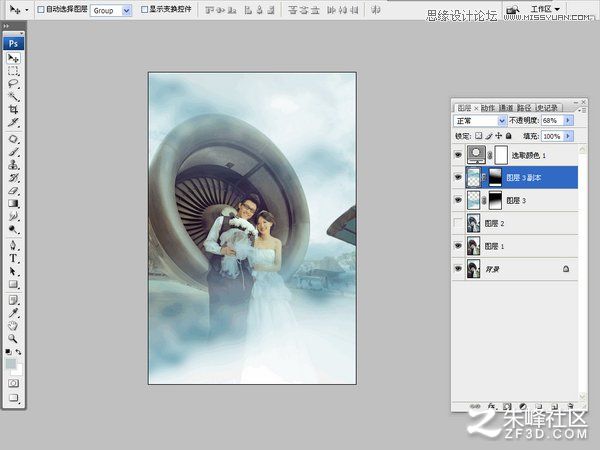Image resolution: width=600 pixels, height=450 pixels.
Task: Hide Layer 3 visibility eye
Action: click(458, 200)
